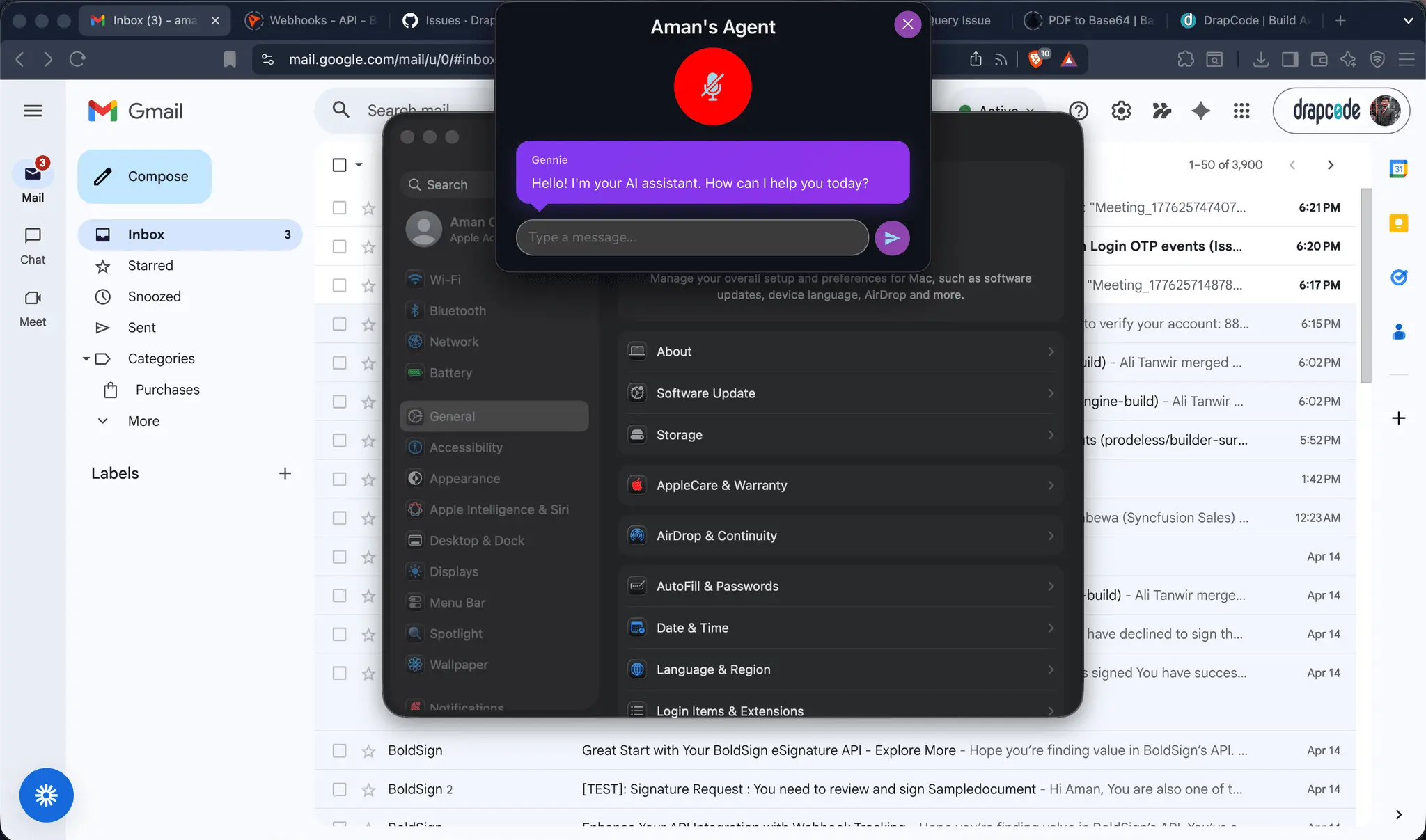Open the Meet section in Gmail
The image size is (1426, 840).
33,309
